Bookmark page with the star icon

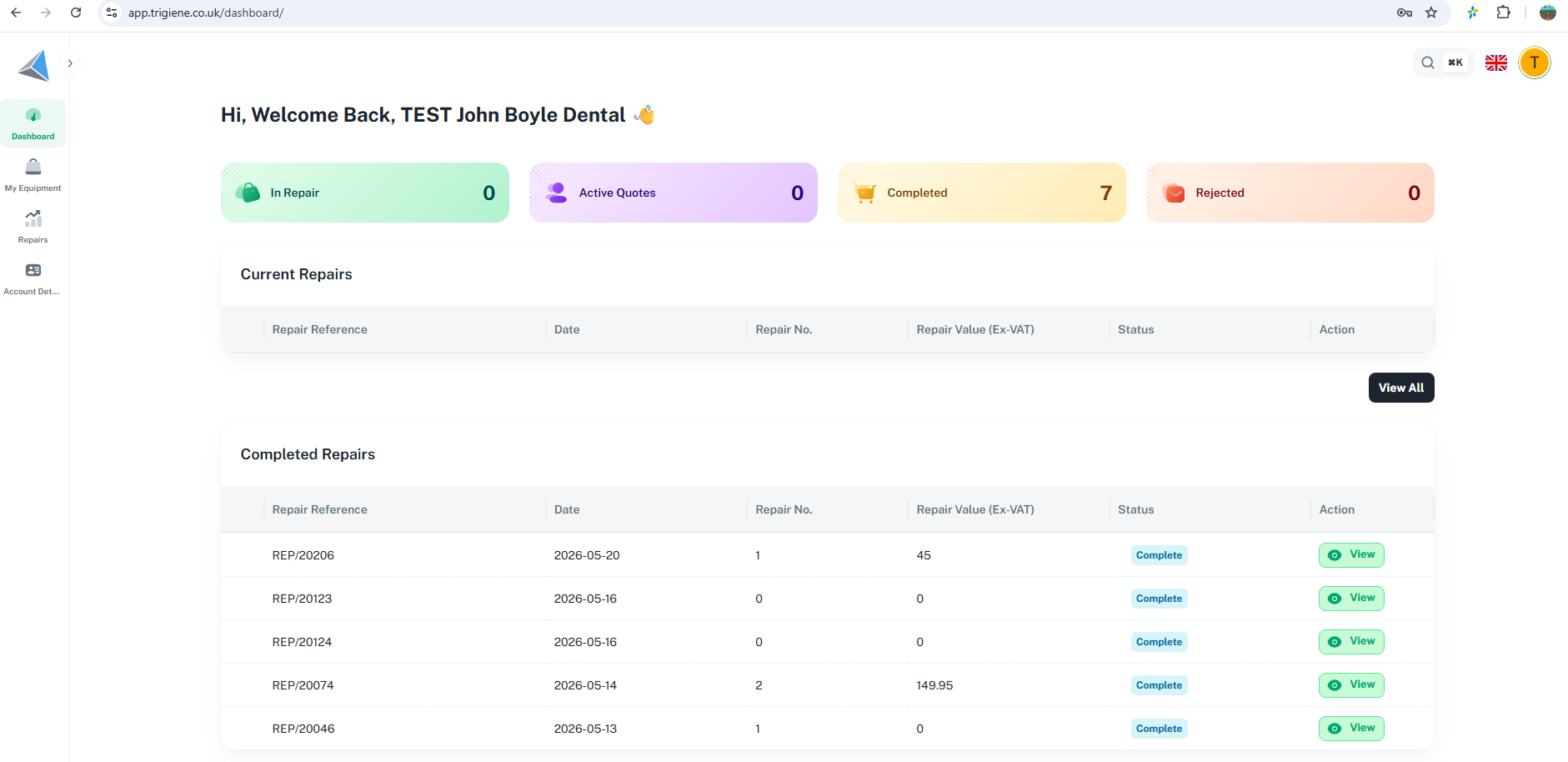pos(1431,13)
